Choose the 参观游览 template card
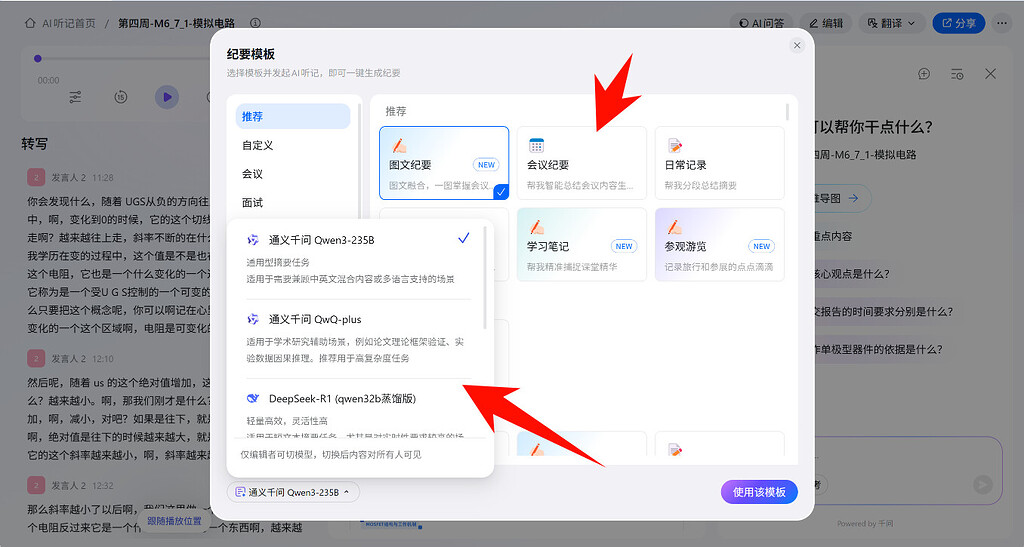 coord(719,245)
